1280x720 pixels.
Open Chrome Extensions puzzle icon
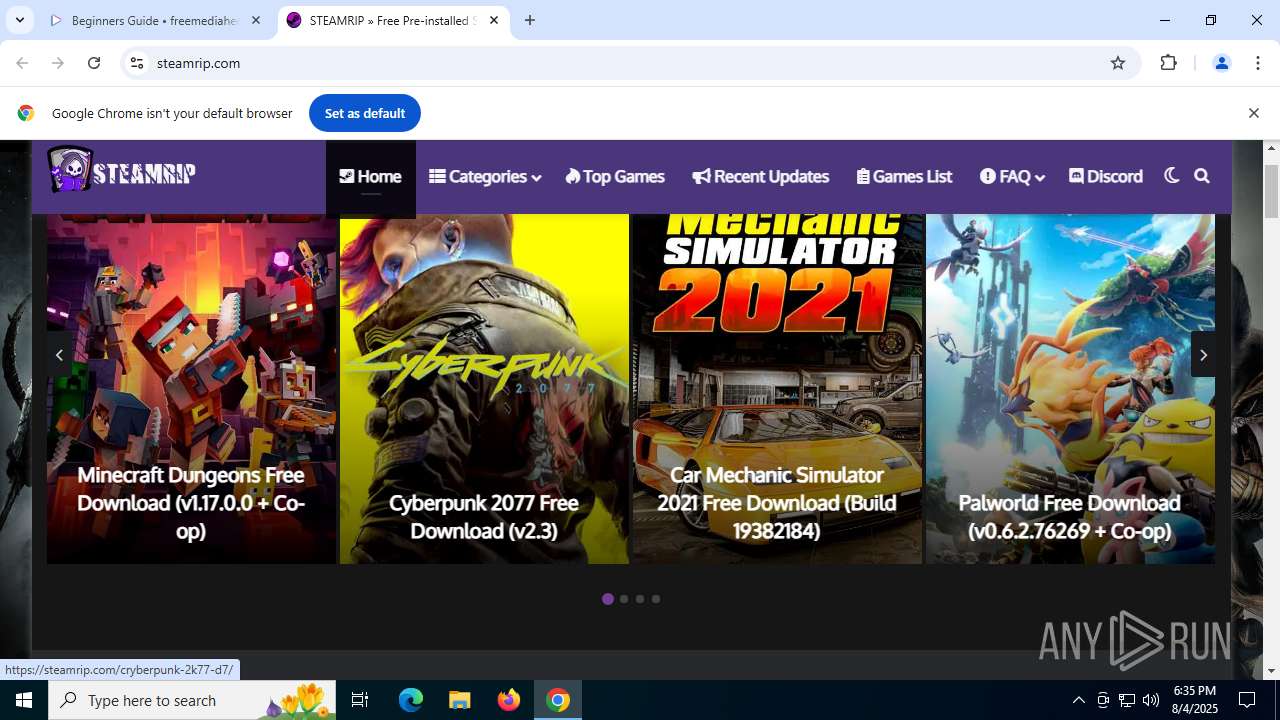(1169, 63)
